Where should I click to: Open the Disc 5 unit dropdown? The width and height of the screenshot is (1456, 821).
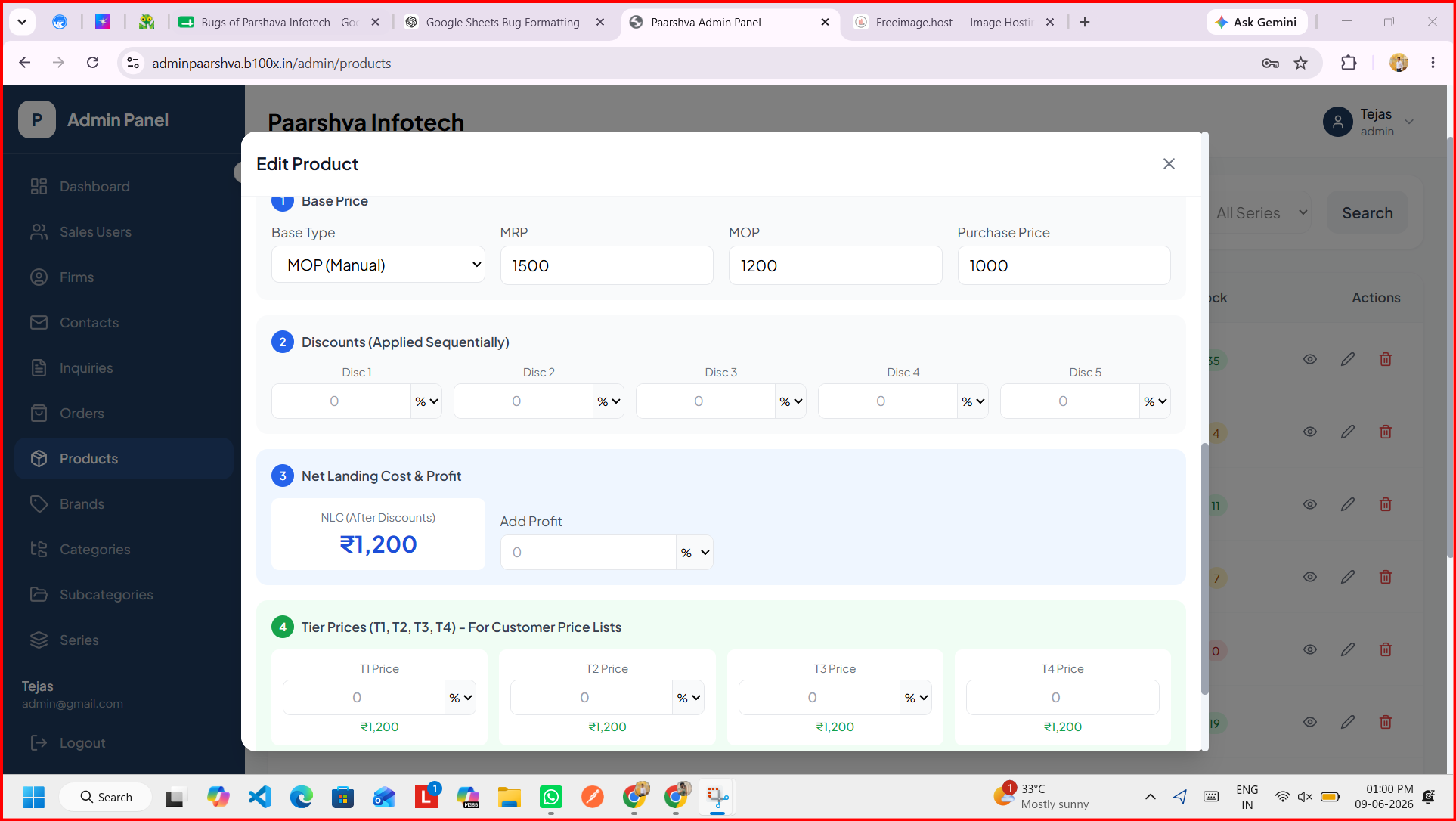1155,401
